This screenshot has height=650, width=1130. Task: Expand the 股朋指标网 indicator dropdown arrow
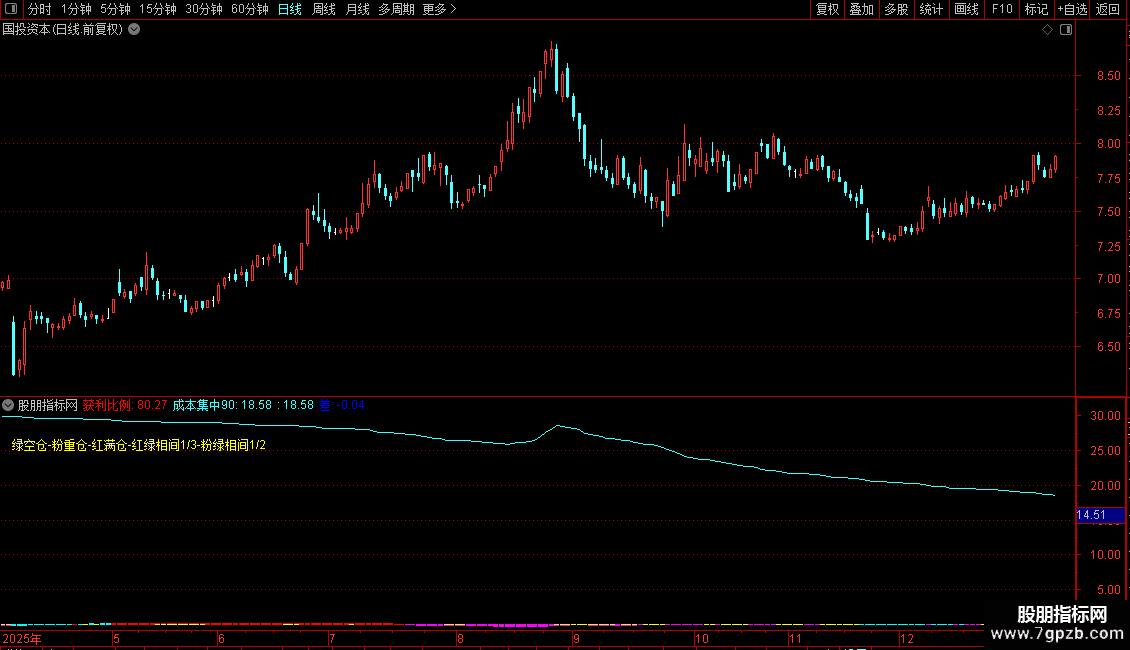9,406
